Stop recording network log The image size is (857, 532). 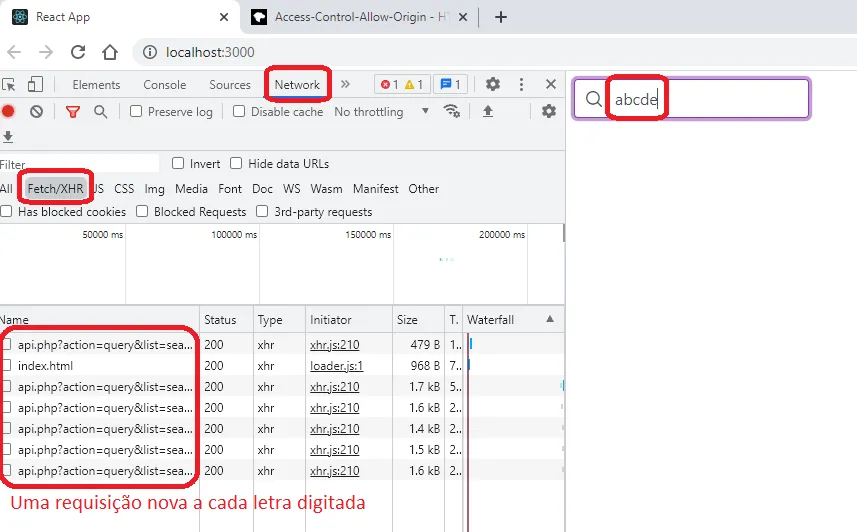(x=8, y=112)
